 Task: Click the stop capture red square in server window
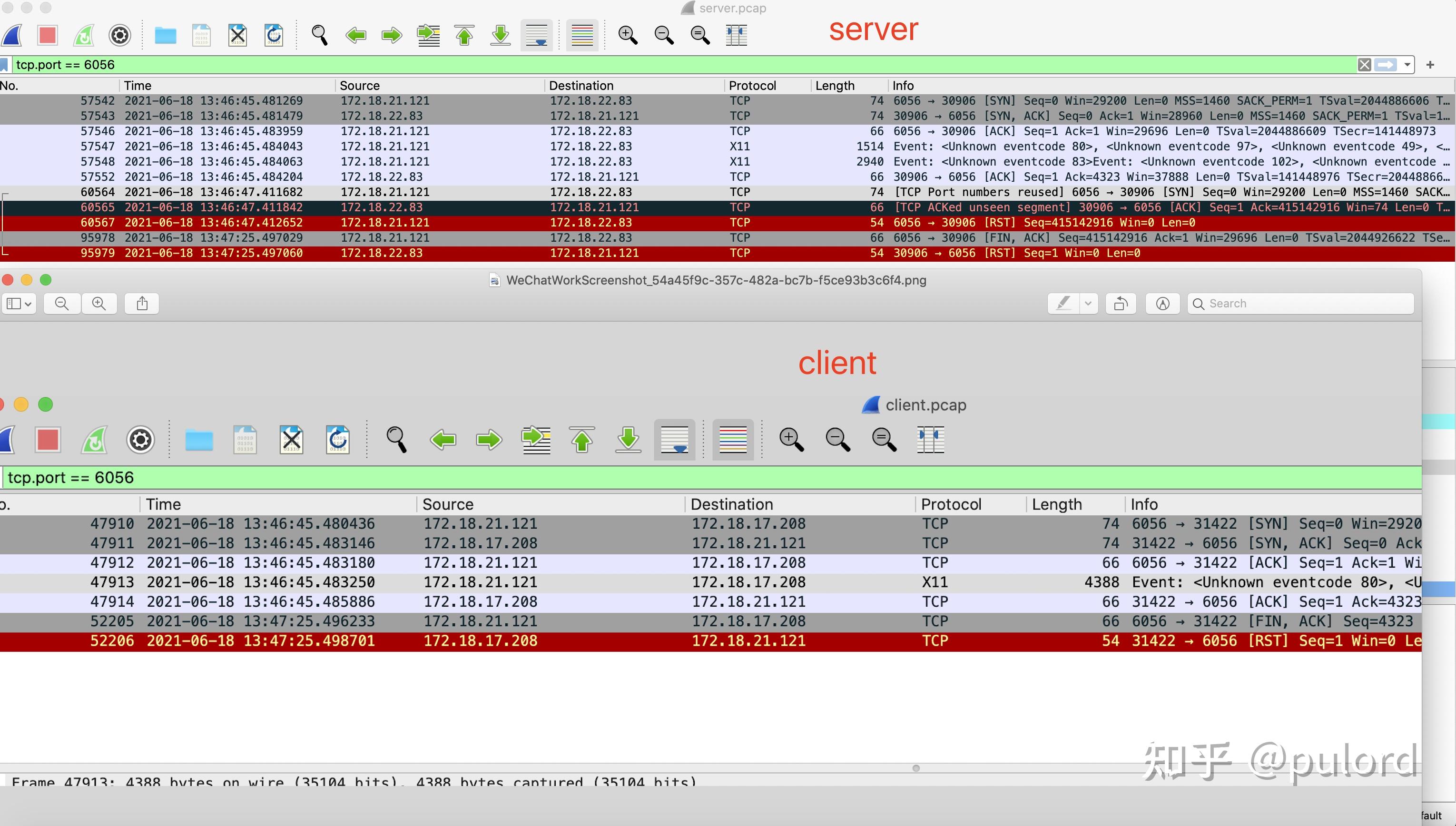pos(48,35)
